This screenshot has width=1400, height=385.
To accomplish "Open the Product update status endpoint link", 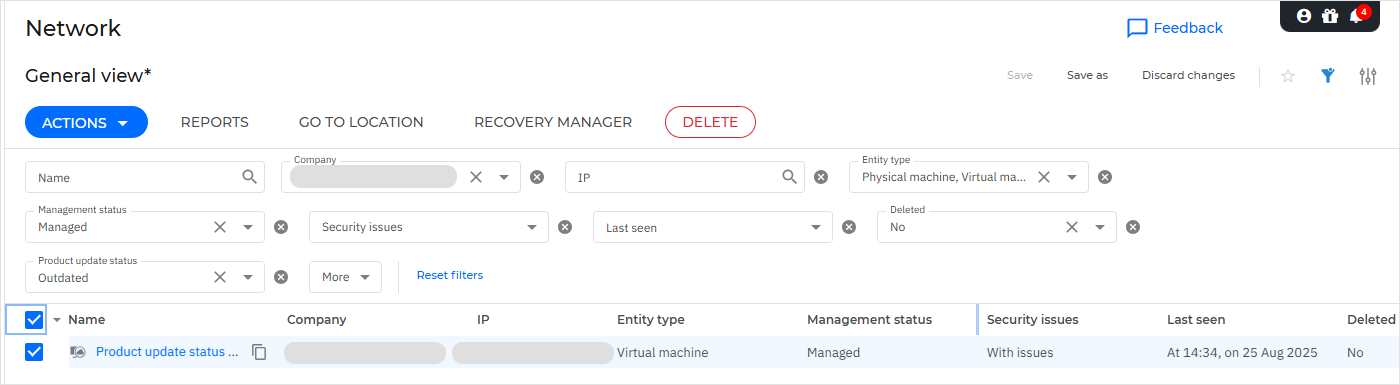I will pos(167,352).
